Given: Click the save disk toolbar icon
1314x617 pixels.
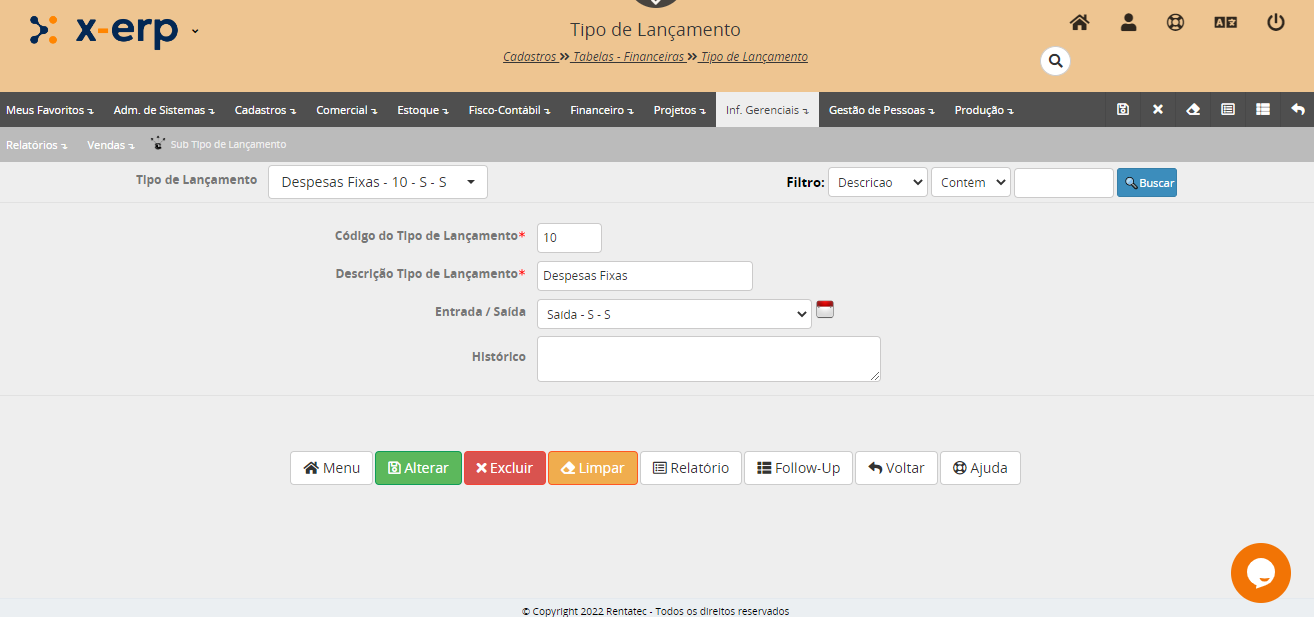Looking at the screenshot, I should pos(1123,110).
